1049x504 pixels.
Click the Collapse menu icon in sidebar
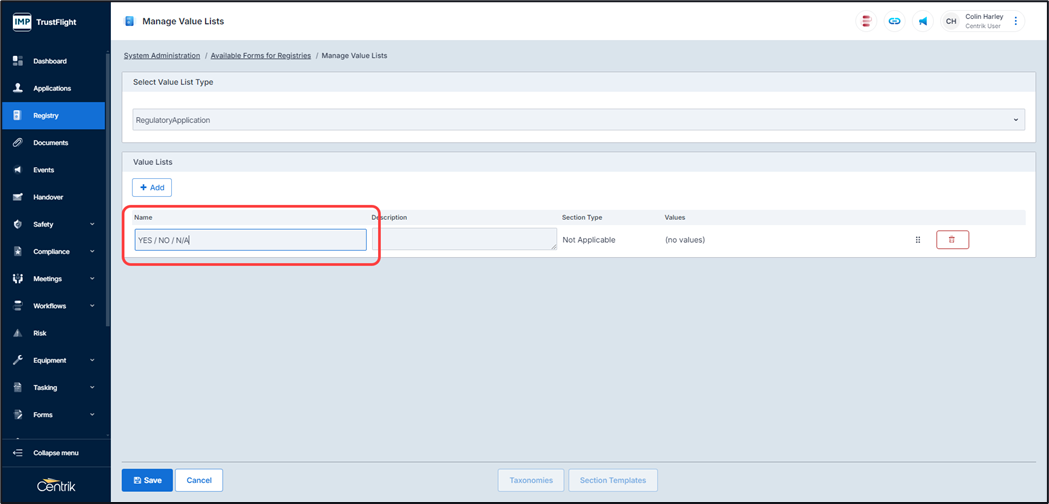point(18,453)
